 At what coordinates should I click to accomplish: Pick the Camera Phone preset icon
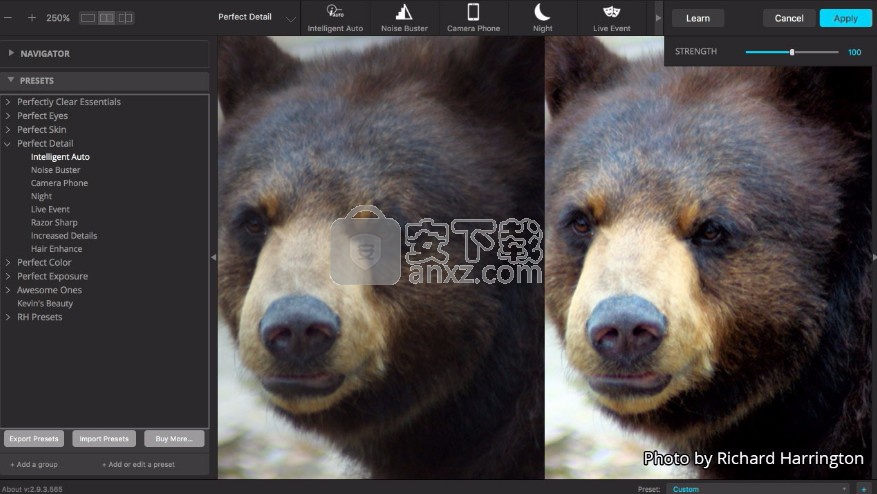pyautogui.click(x=473, y=12)
